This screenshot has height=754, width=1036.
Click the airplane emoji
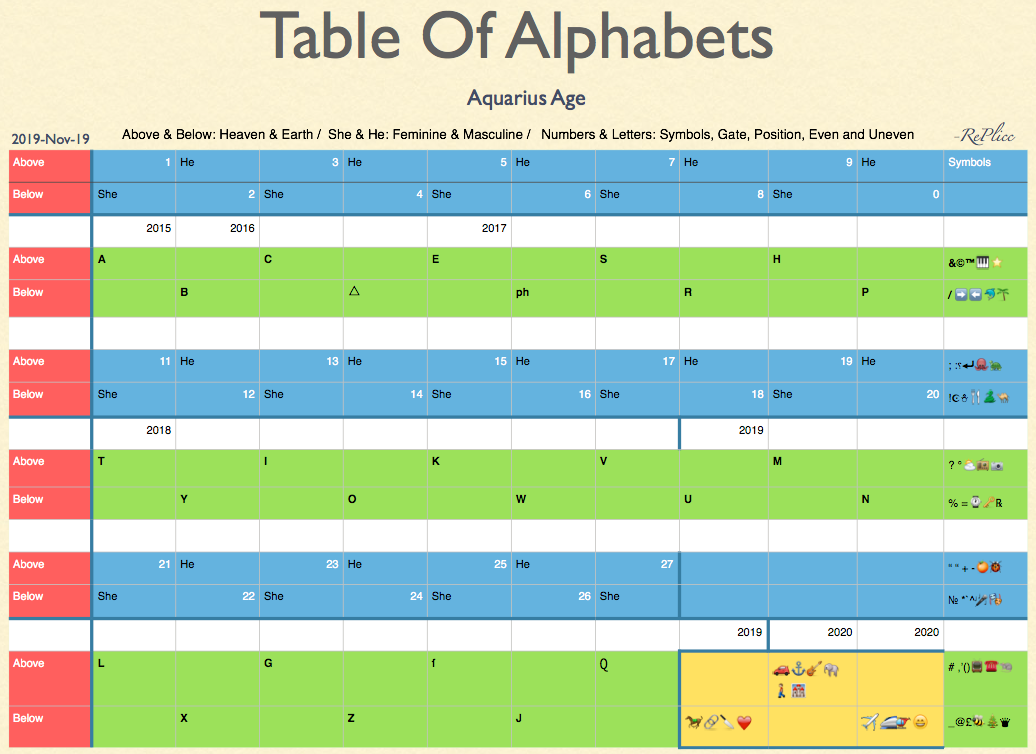(870, 721)
